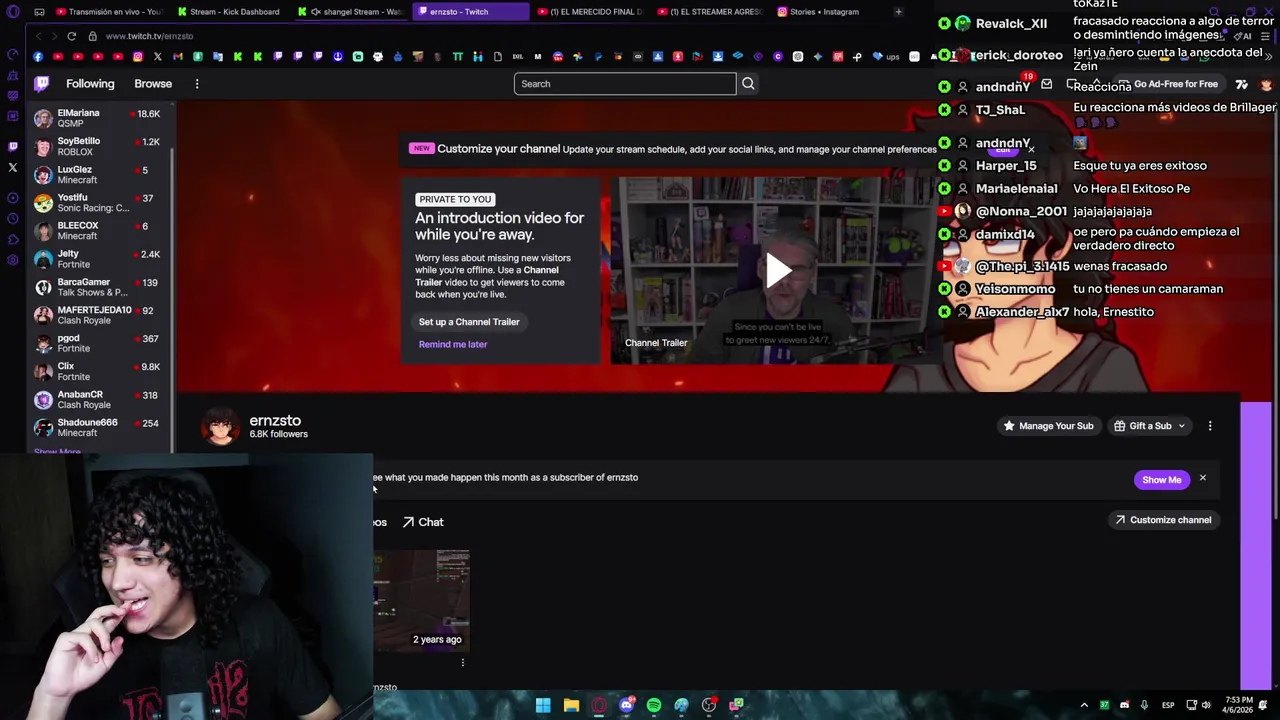Open File Explorer from taskbar

(x=571, y=705)
